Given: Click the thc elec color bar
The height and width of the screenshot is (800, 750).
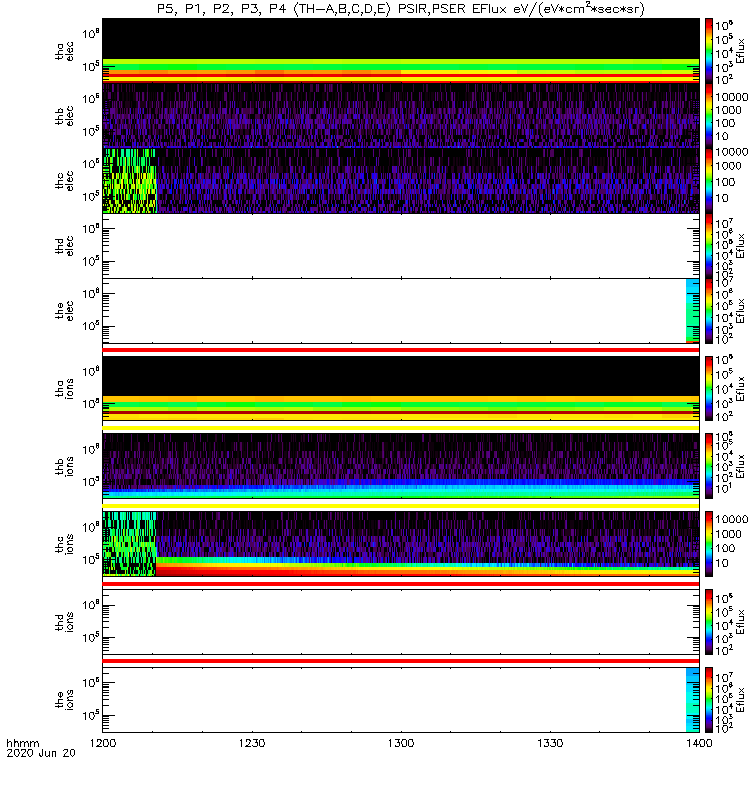Looking at the screenshot, I should click(x=709, y=181).
